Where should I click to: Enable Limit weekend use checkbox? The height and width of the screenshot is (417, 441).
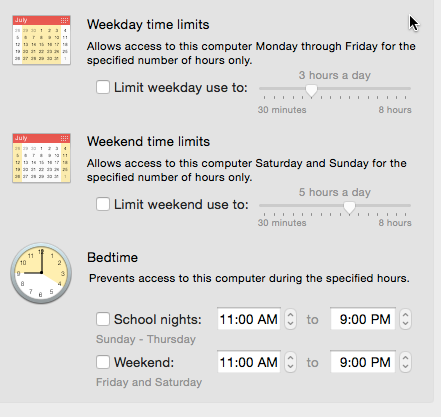(103, 204)
